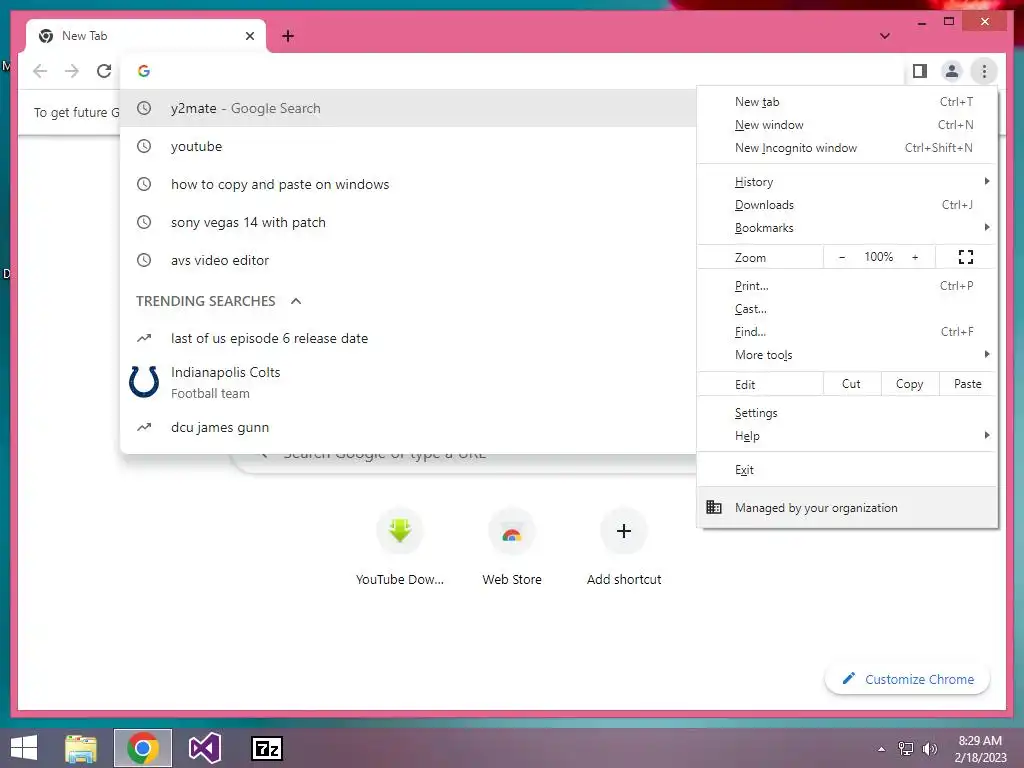Click the three-dot Chrome menu button
This screenshot has height=768, width=1024.
pos(984,71)
